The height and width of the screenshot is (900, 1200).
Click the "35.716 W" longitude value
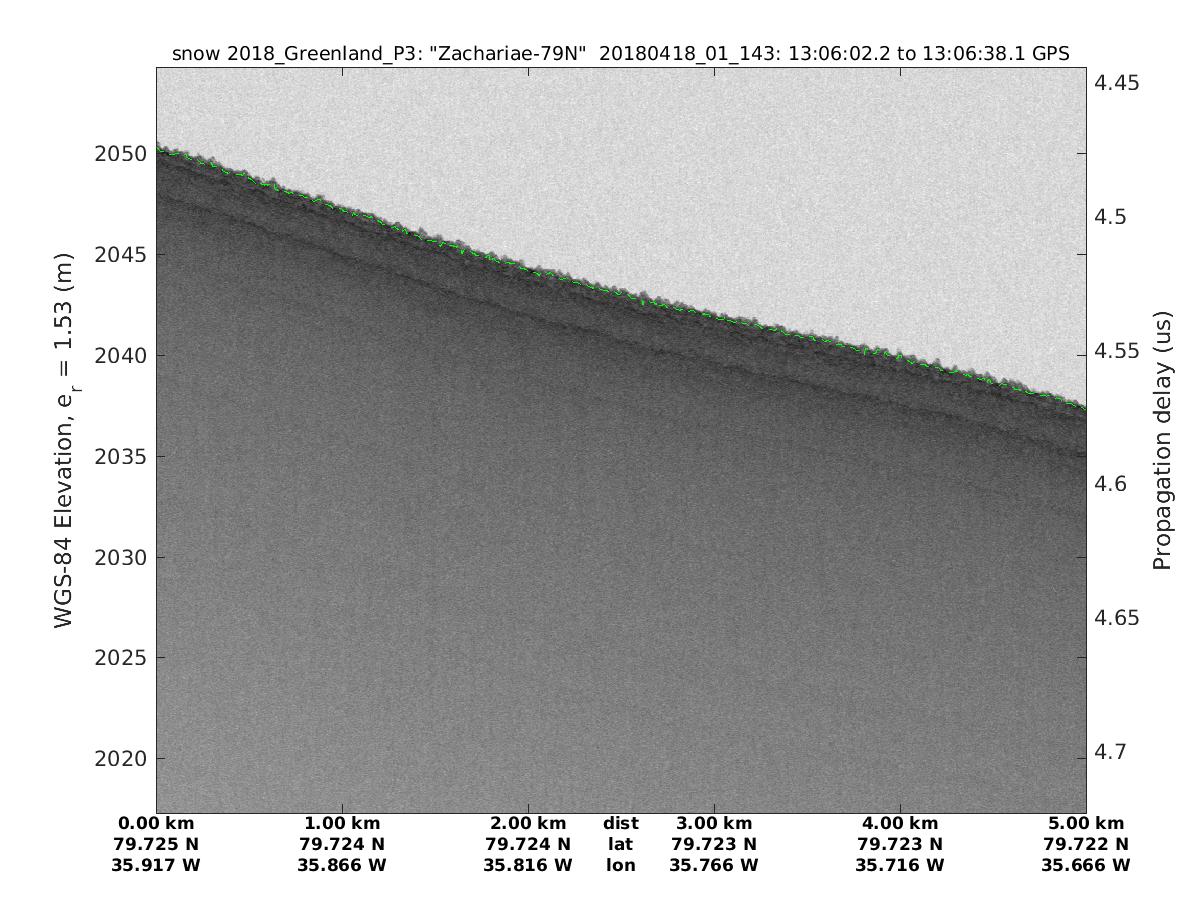[x=900, y=866]
